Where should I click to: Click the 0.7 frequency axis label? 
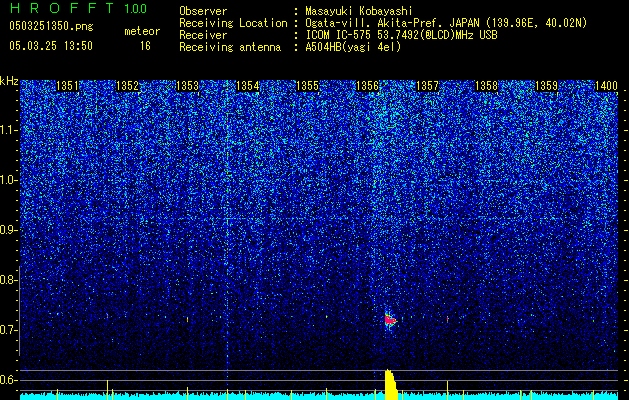click(x=8, y=330)
